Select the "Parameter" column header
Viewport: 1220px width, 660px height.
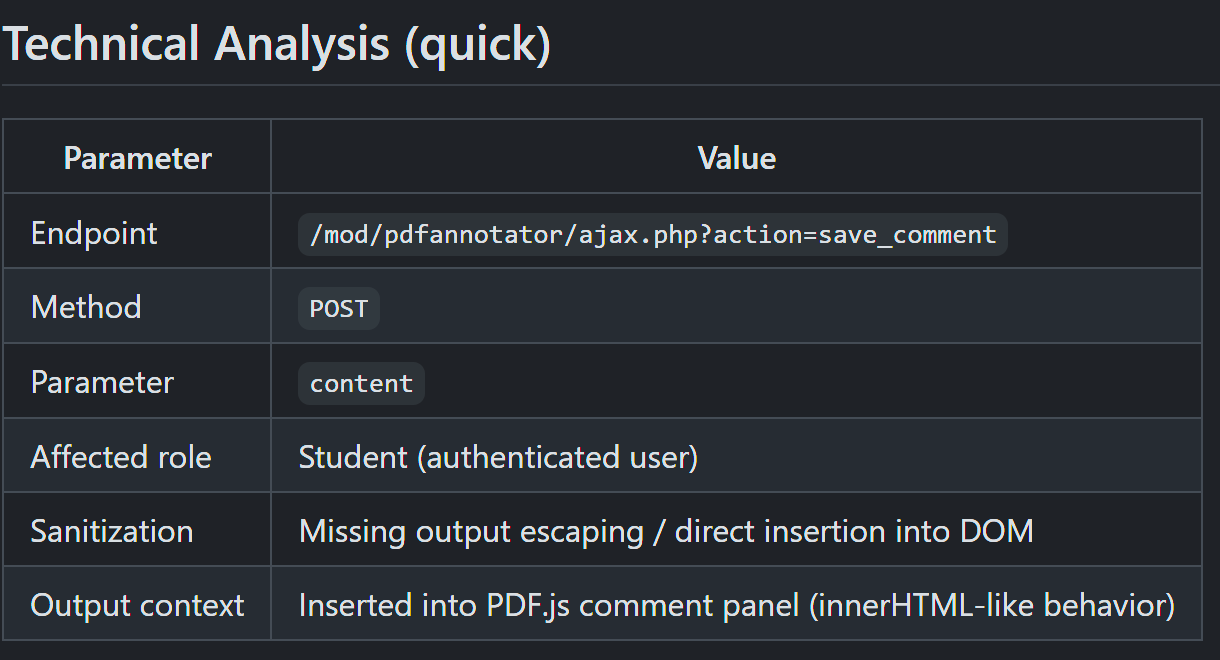[138, 158]
